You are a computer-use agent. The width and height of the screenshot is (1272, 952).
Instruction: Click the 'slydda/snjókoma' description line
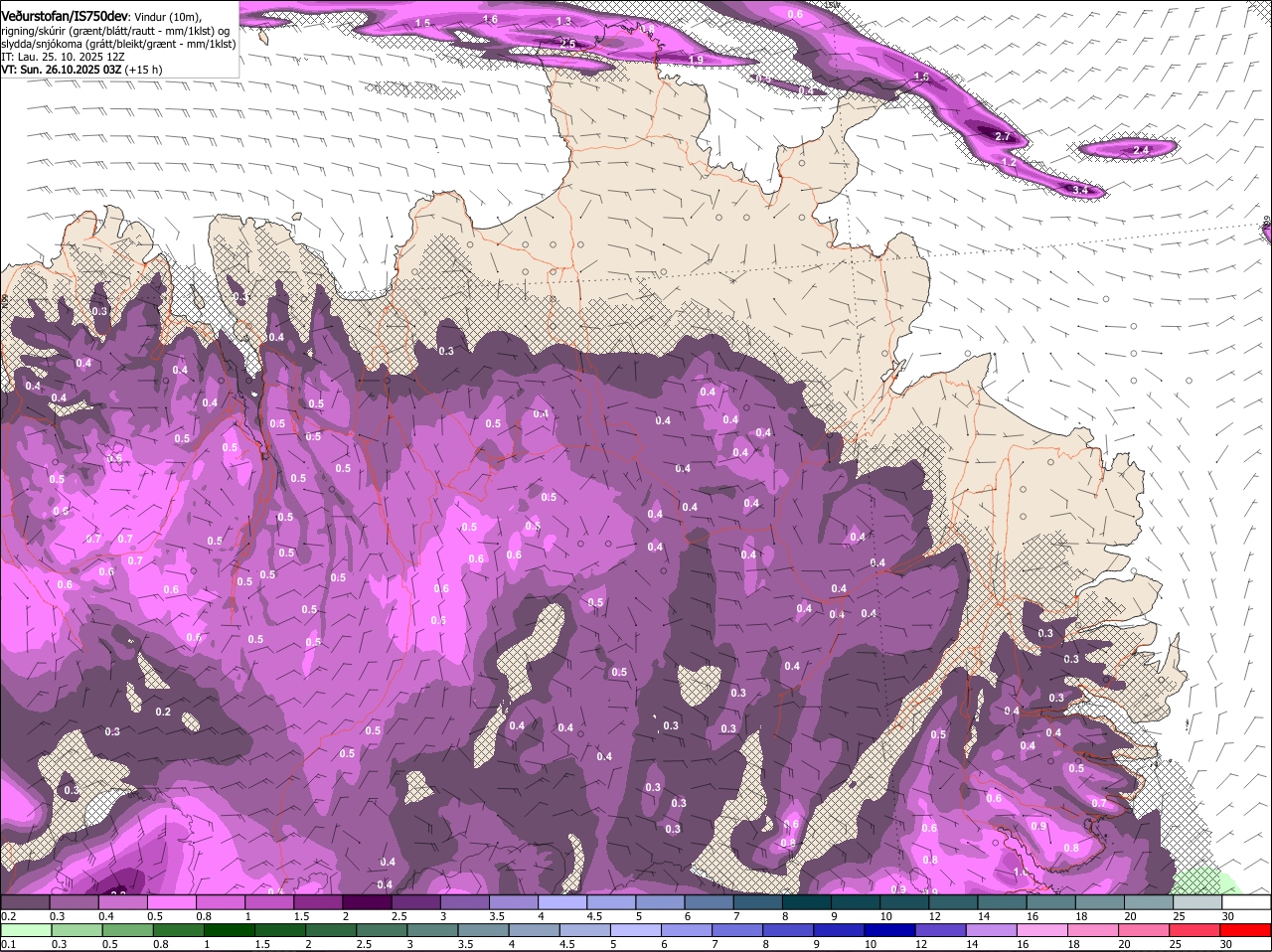(x=118, y=44)
